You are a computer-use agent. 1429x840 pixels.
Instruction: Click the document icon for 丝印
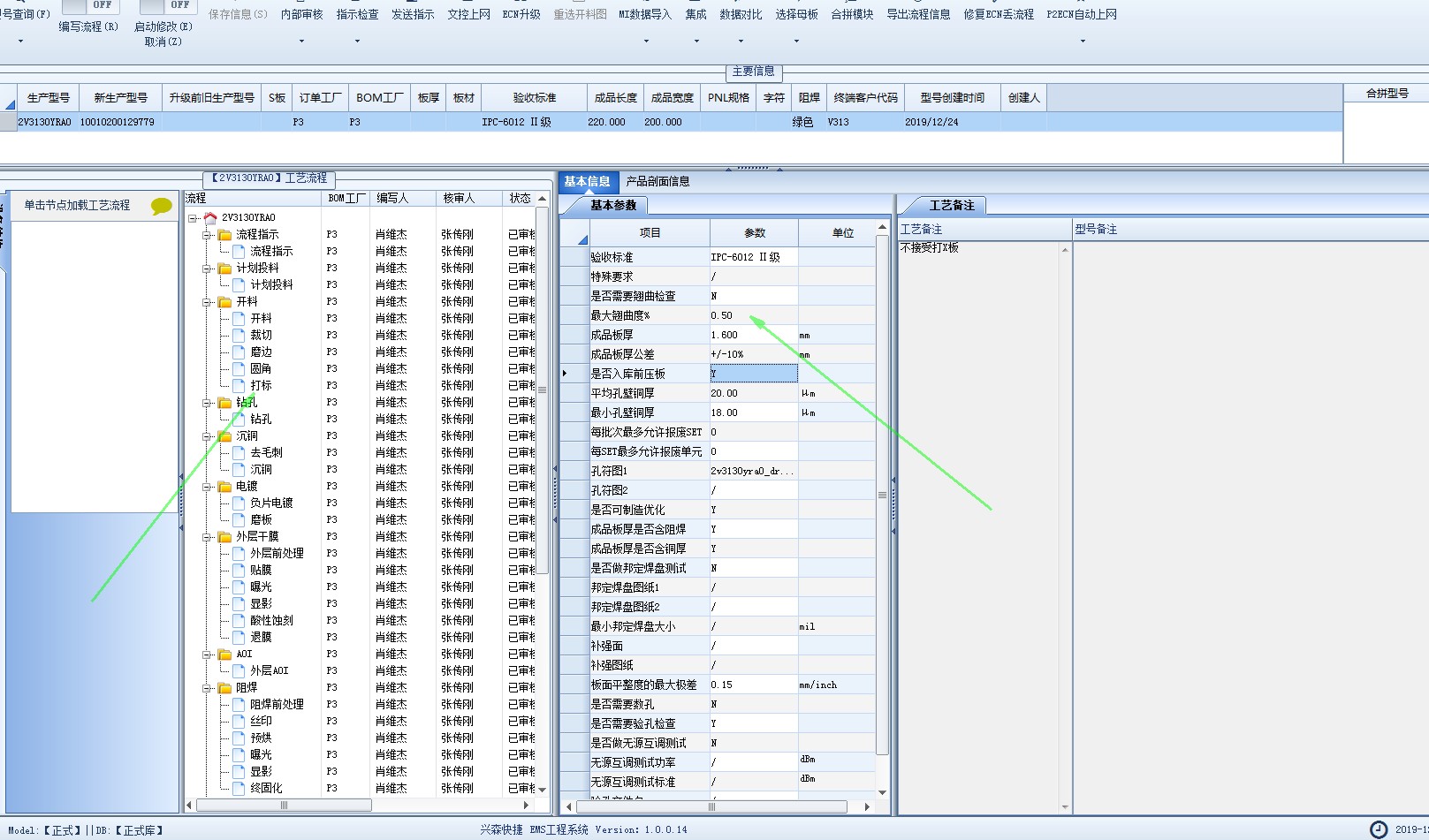click(239, 721)
